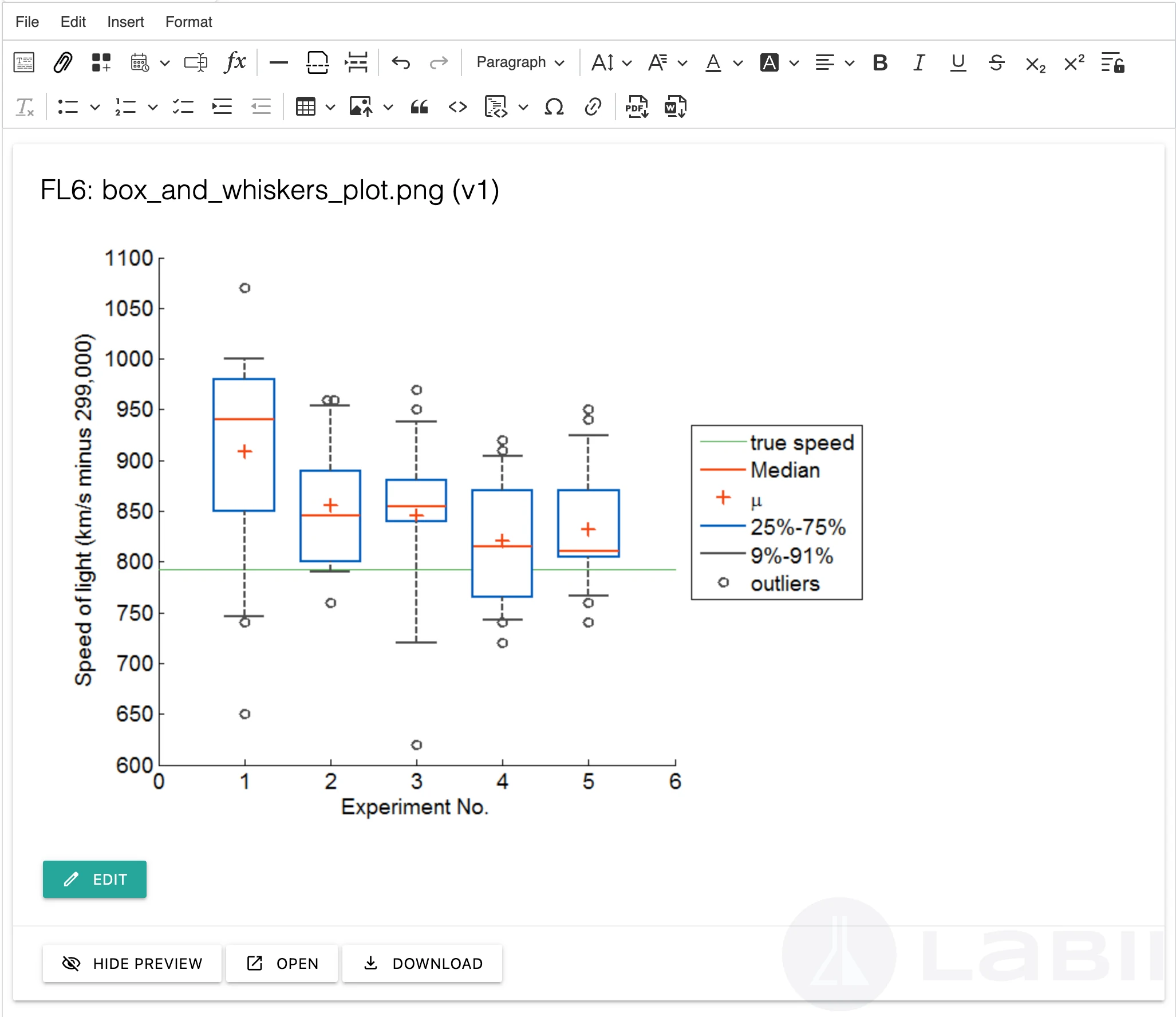Insert a hyperlink
The width and height of the screenshot is (1176, 1017).
(x=593, y=107)
